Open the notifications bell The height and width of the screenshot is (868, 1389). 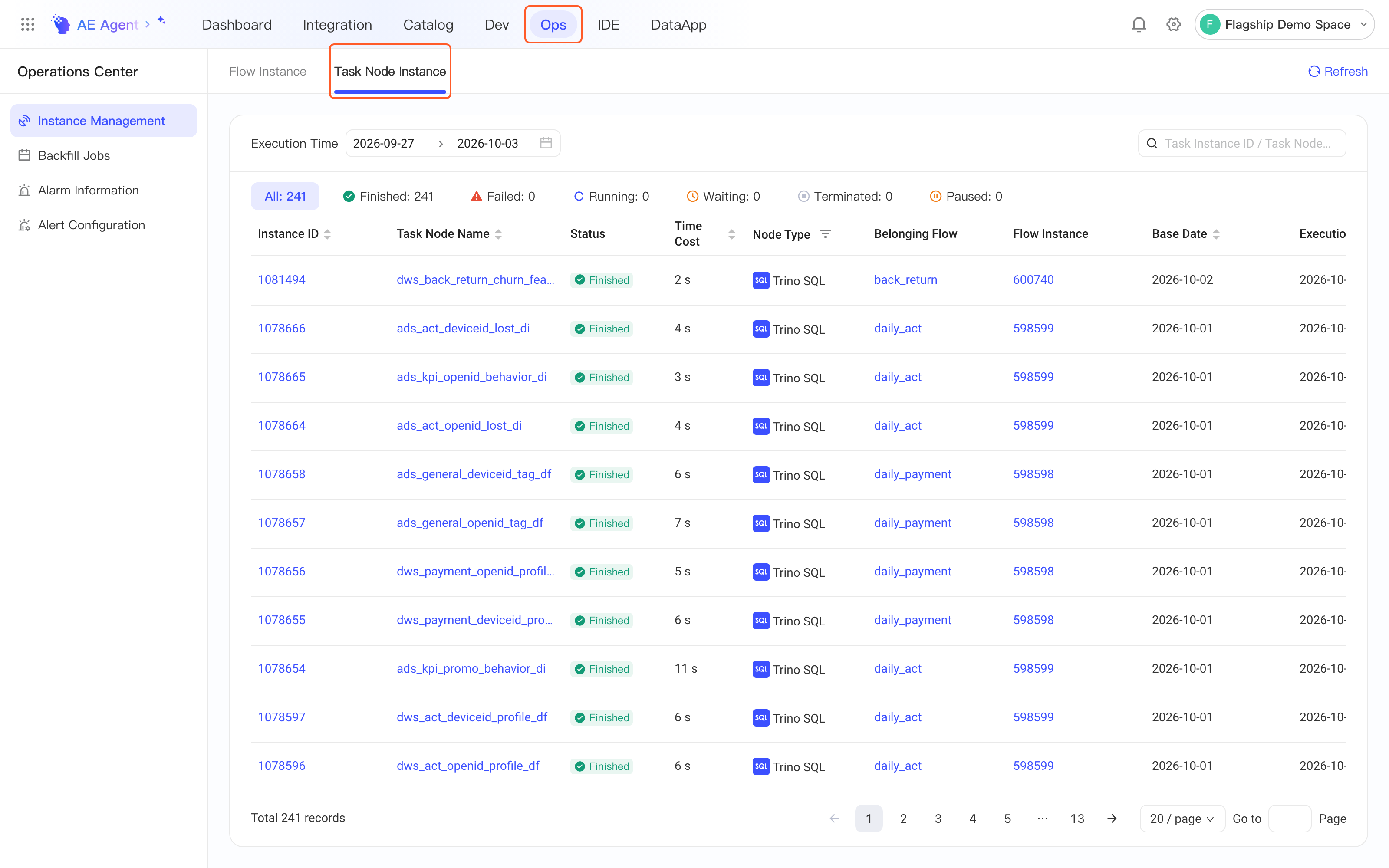(1138, 25)
